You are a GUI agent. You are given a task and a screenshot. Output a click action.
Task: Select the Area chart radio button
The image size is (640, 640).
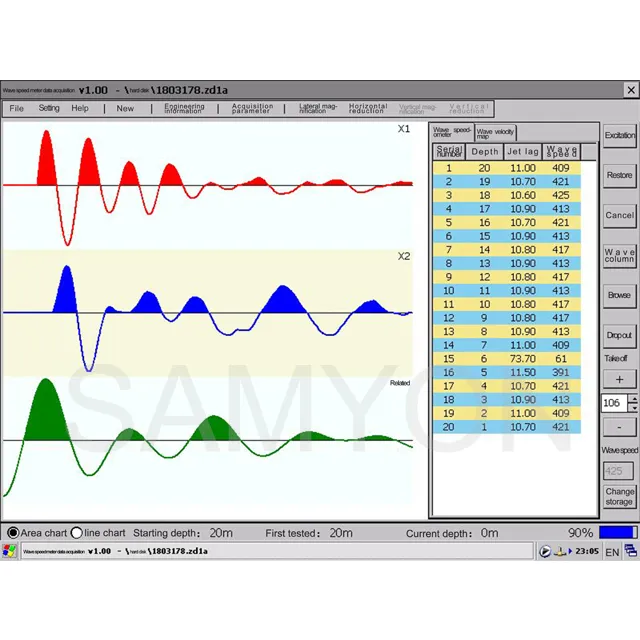click(x=13, y=533)
